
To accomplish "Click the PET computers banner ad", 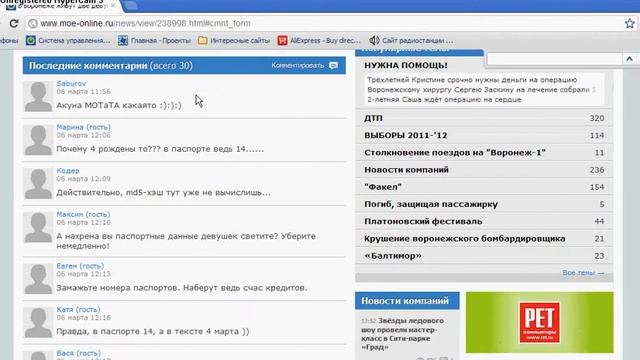I will click(x=539, y=322).
